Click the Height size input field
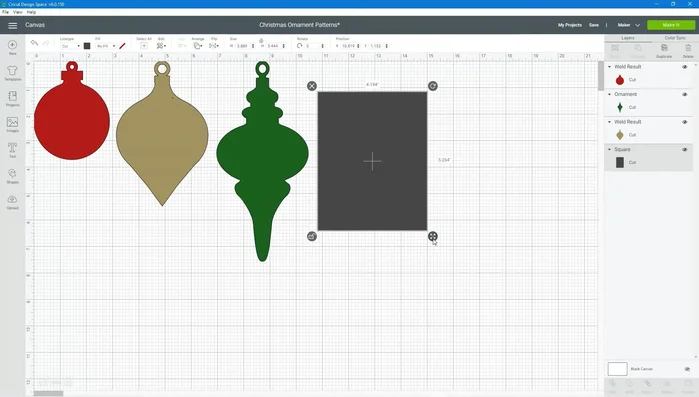This screenshot has height=397, width=699. click(x=275, y=46)
